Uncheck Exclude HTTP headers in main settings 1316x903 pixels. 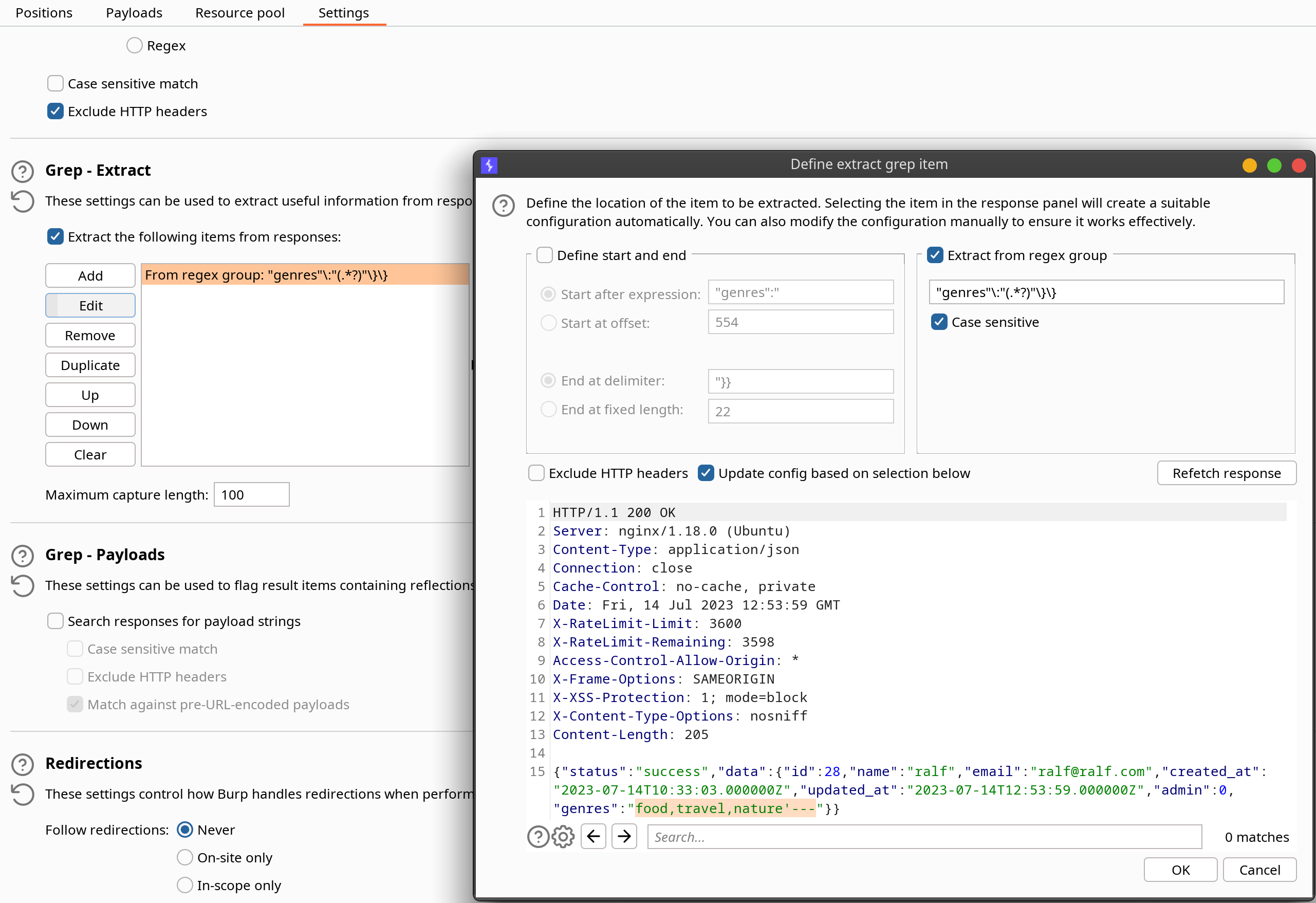[x=55, y=112]
